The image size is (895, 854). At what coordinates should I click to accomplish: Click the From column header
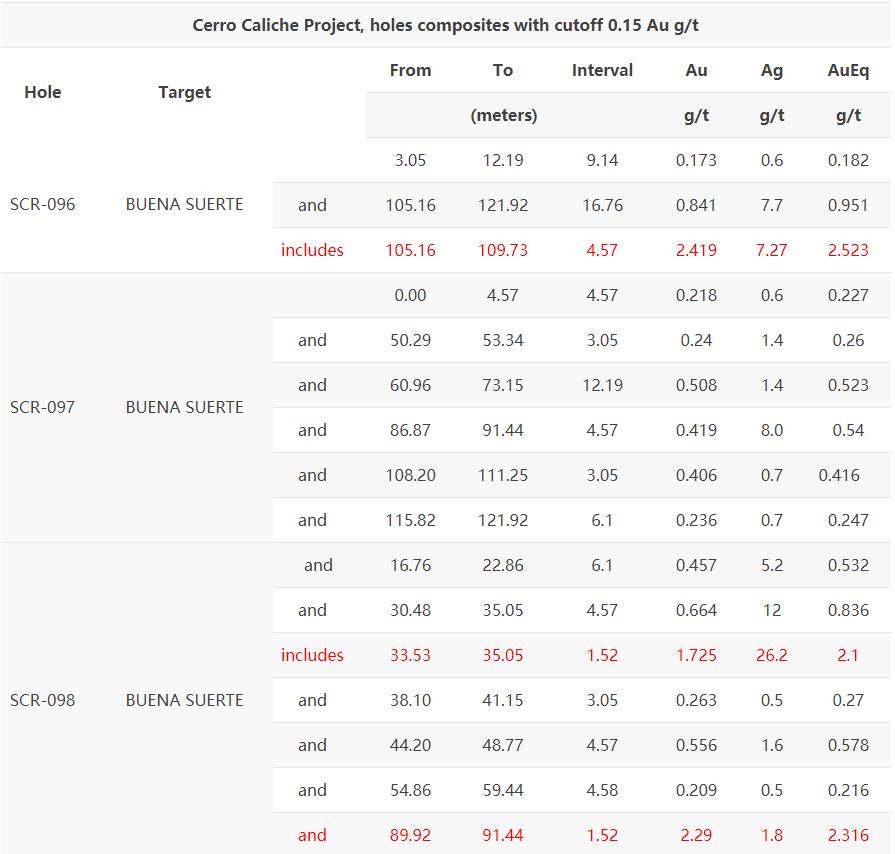point(410,70)
